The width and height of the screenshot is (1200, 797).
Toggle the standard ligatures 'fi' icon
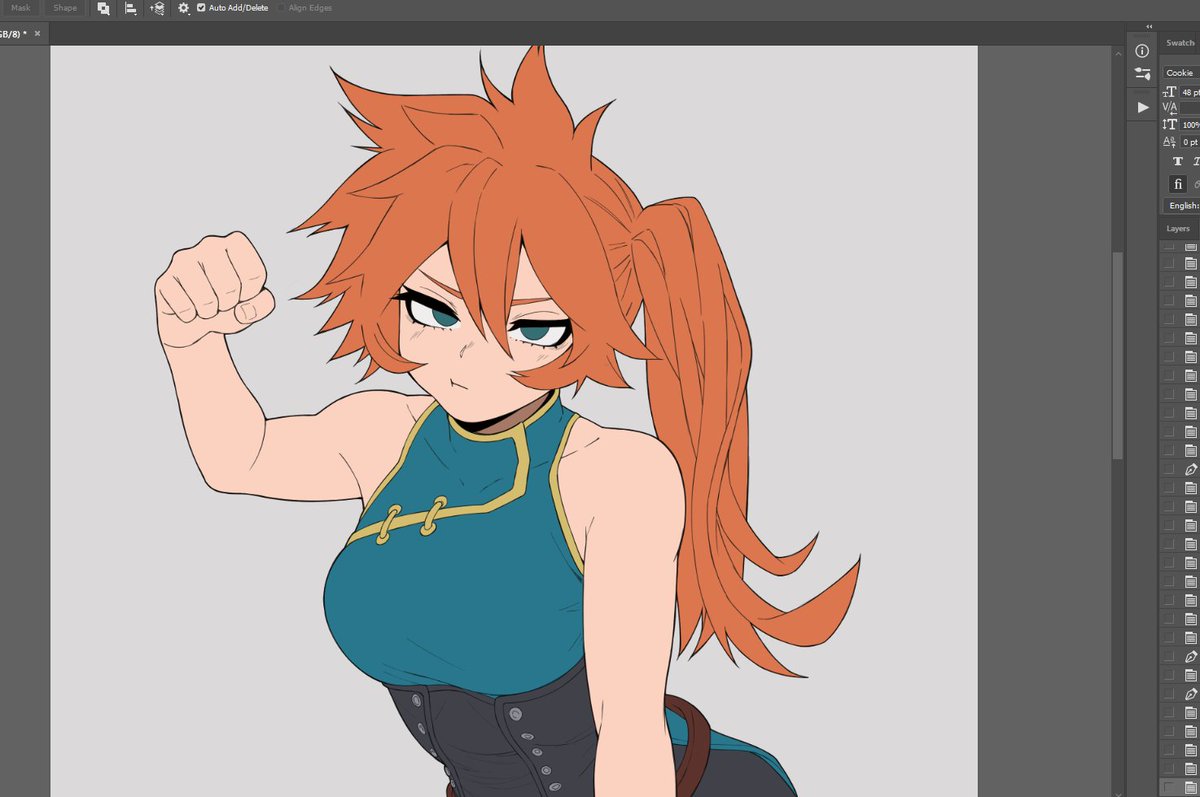[x=1177, y=184]
